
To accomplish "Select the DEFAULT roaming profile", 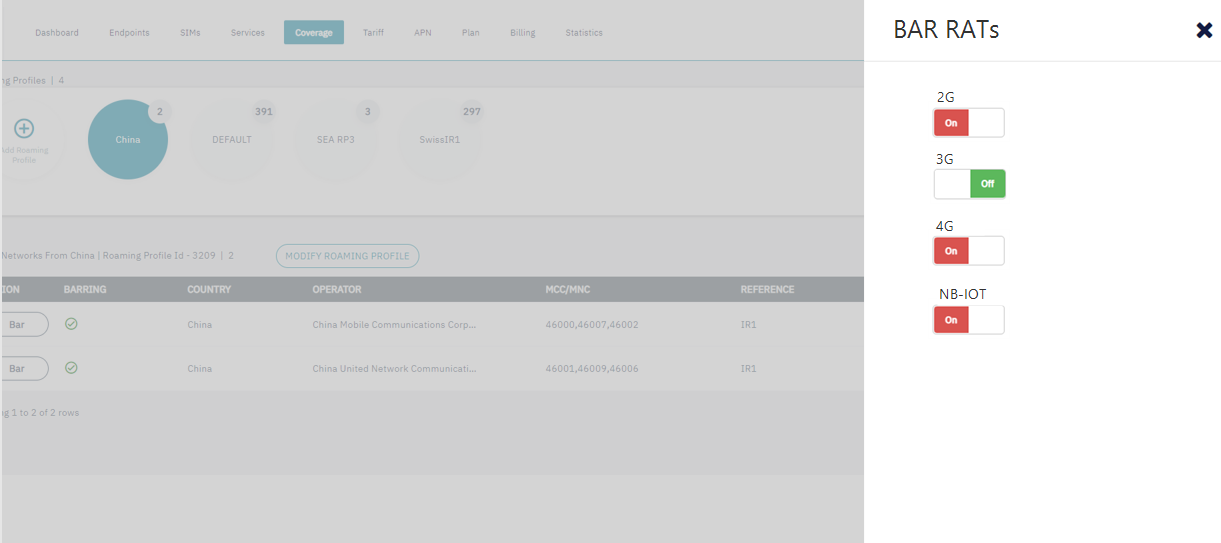I will (232, 140).
